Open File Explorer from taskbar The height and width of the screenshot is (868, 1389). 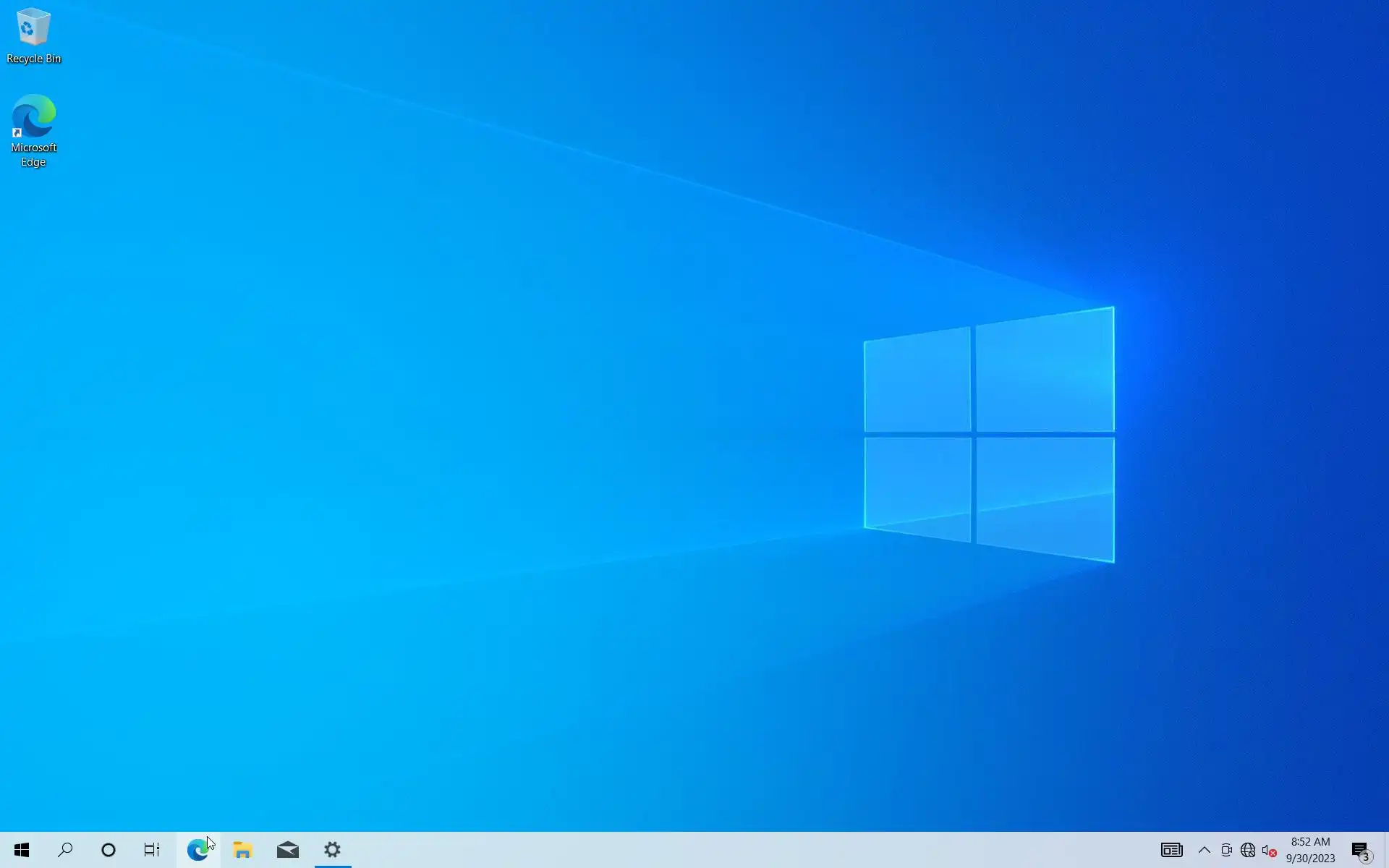pos(242,850)
